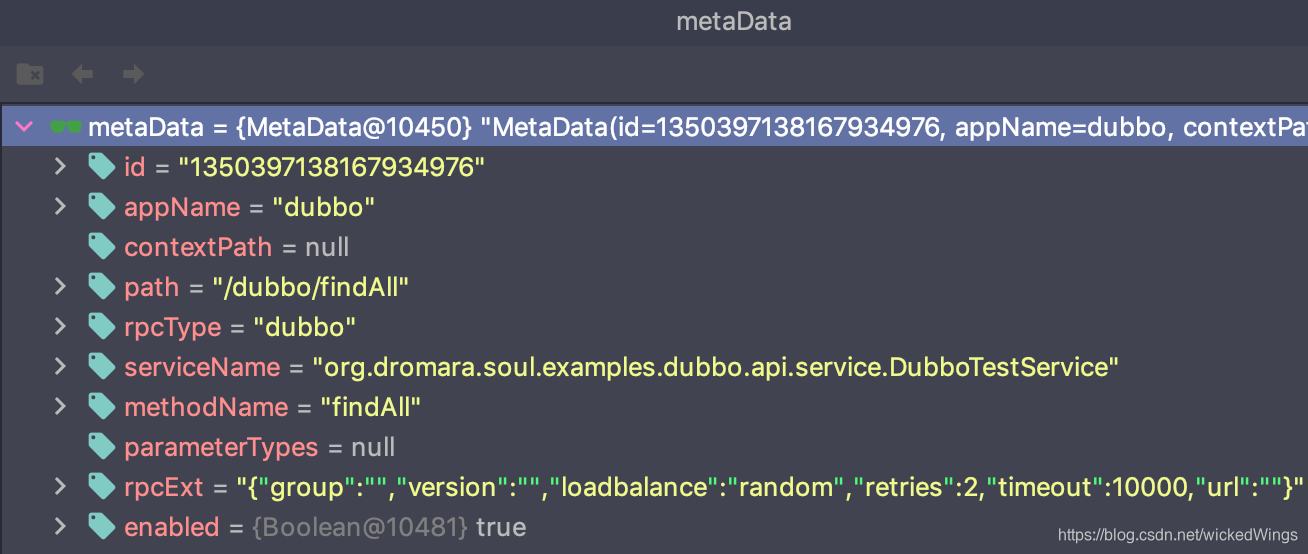Click the back navigation arrow icon
The height and width of the screenshot is (554, 1308).
pyautogui.click(x=82, y=74)
